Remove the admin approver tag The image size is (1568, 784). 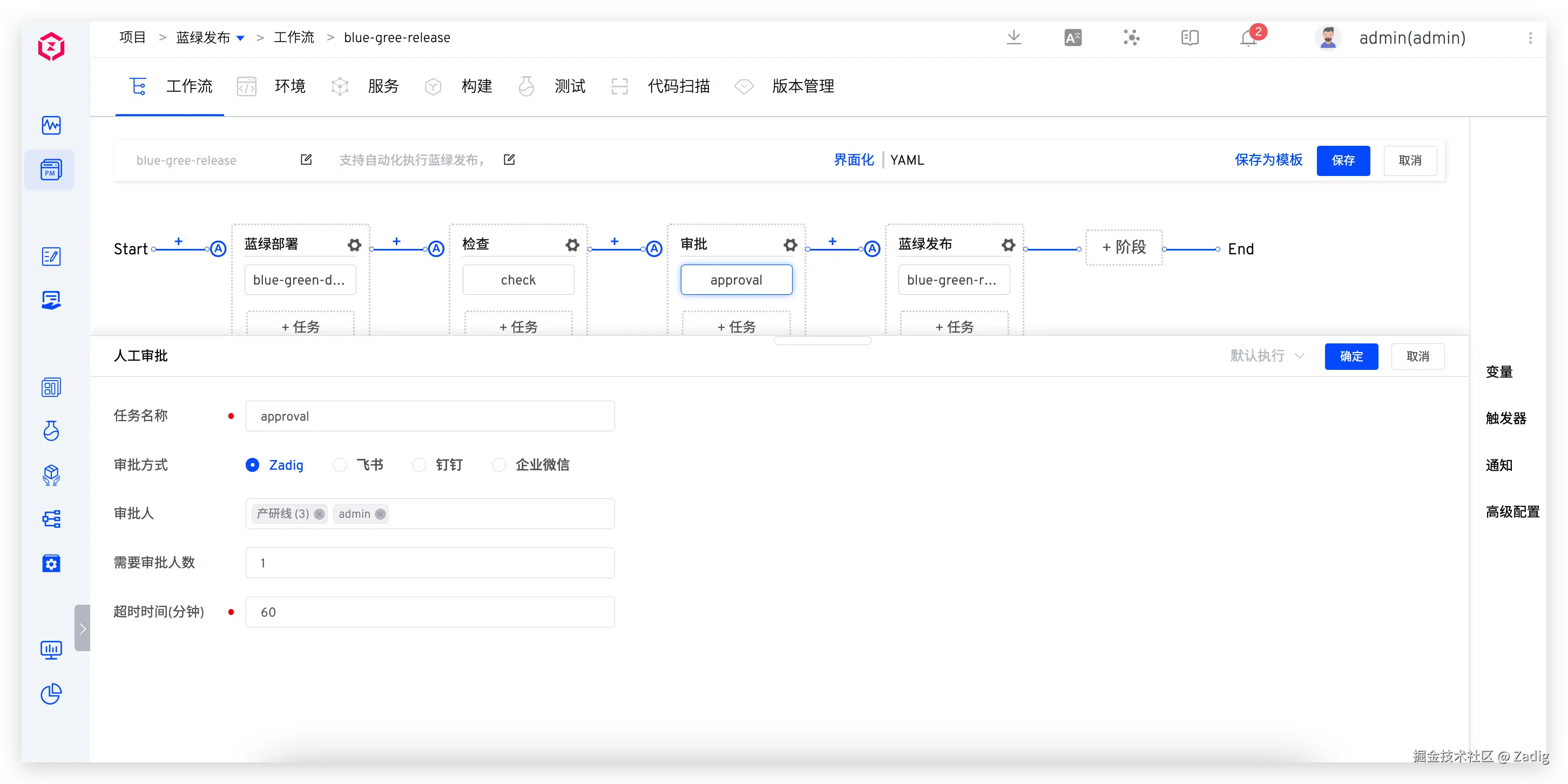point(381,513)
